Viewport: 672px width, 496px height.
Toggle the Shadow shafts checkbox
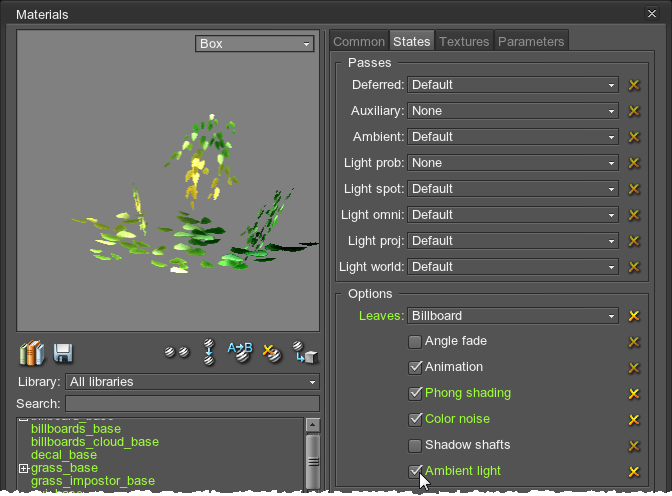click(x=415, y=446)
